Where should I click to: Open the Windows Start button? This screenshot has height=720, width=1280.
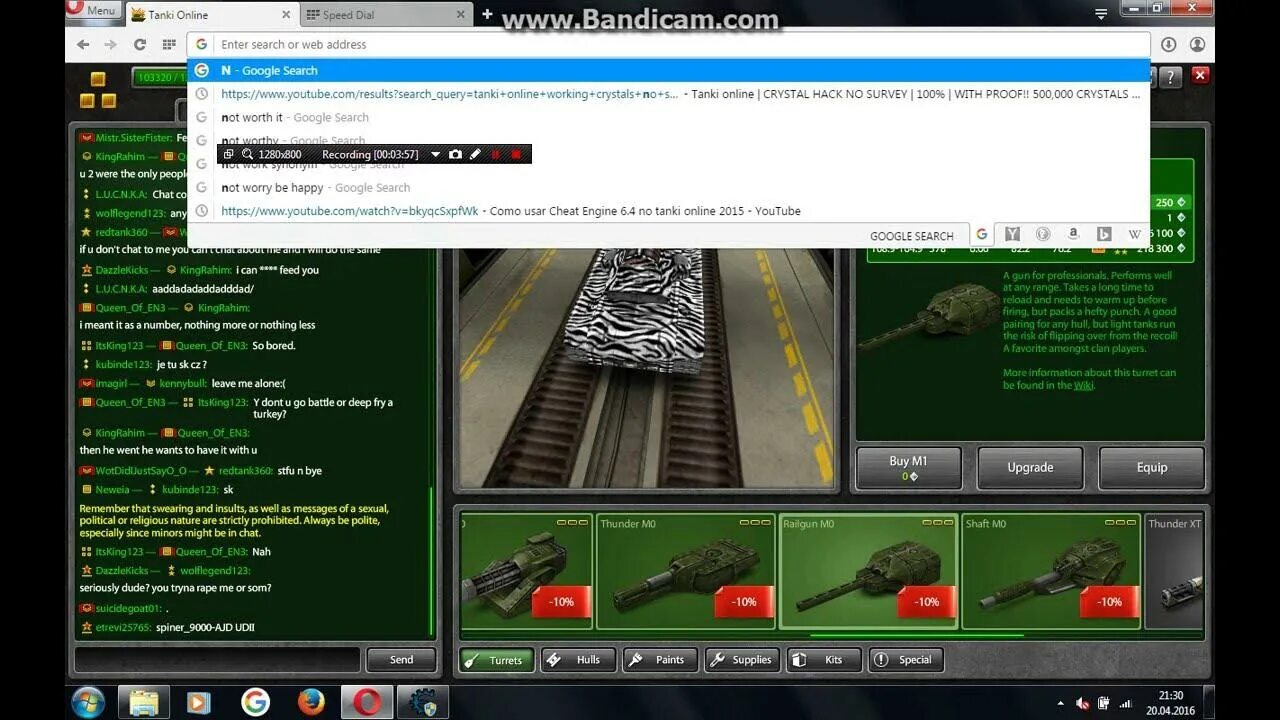88,703
